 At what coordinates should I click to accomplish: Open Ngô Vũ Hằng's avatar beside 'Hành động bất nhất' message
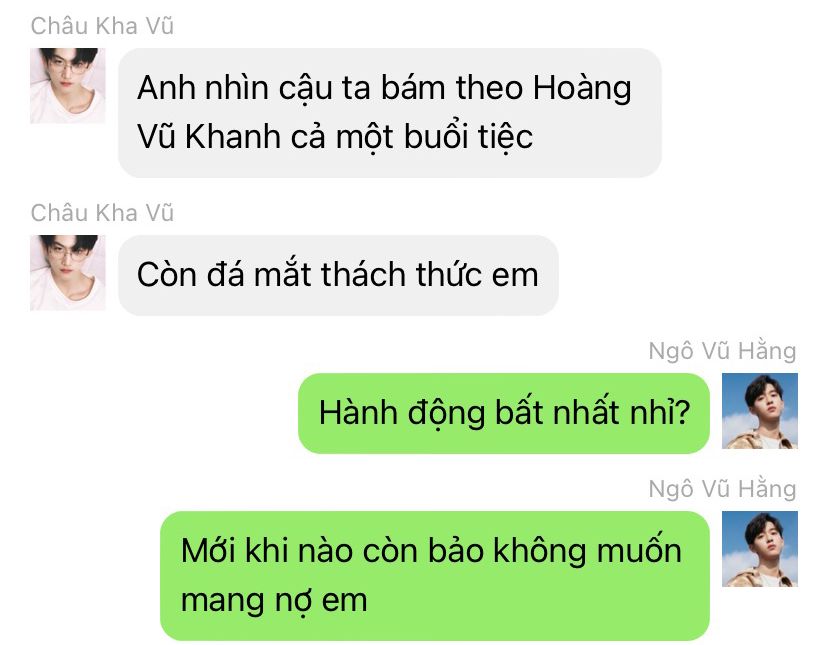coord(760,411)
